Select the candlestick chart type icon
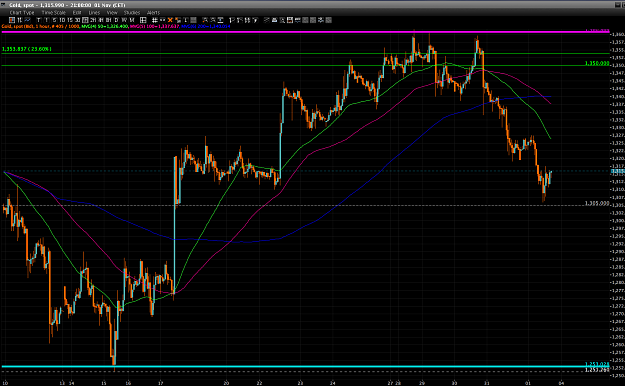625x386 pixels. [x=12, y=20]
